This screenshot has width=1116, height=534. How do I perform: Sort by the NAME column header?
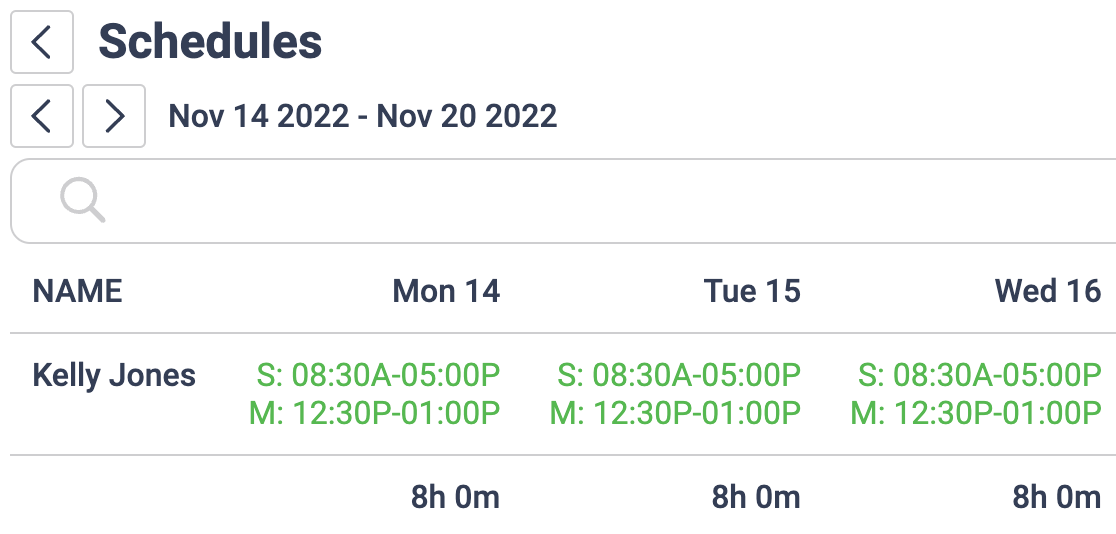coord(78,291)
